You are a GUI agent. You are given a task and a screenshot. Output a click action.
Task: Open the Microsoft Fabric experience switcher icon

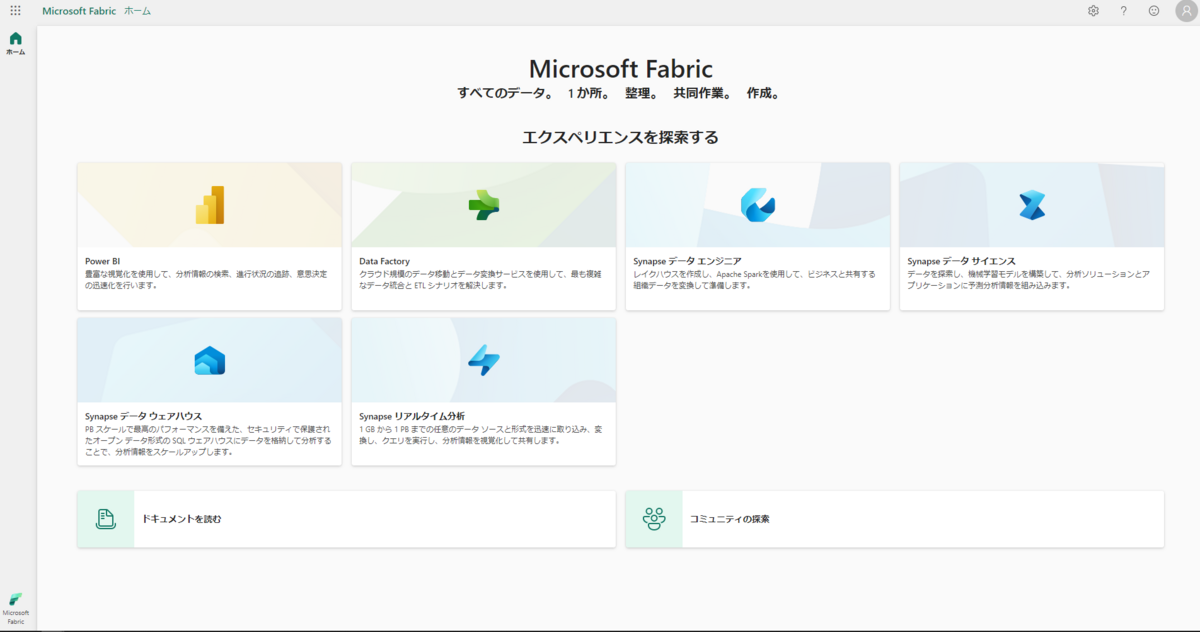coord(16,607)
